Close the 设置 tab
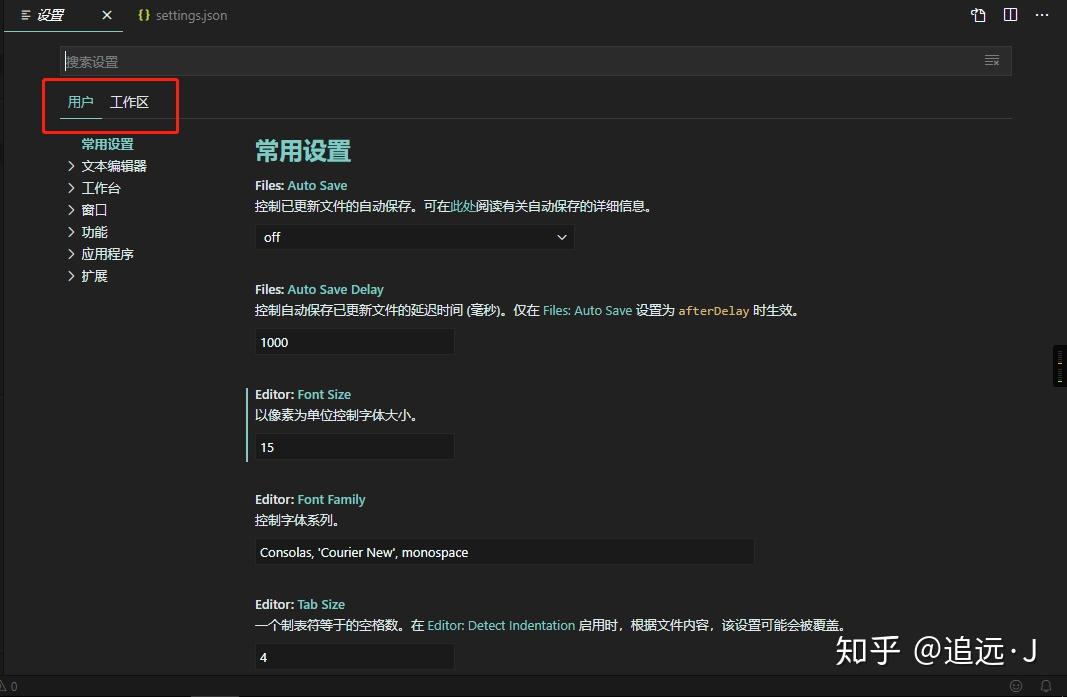Image resolution: width=1067 pixels, height=697 pixels. click(107, 15)
